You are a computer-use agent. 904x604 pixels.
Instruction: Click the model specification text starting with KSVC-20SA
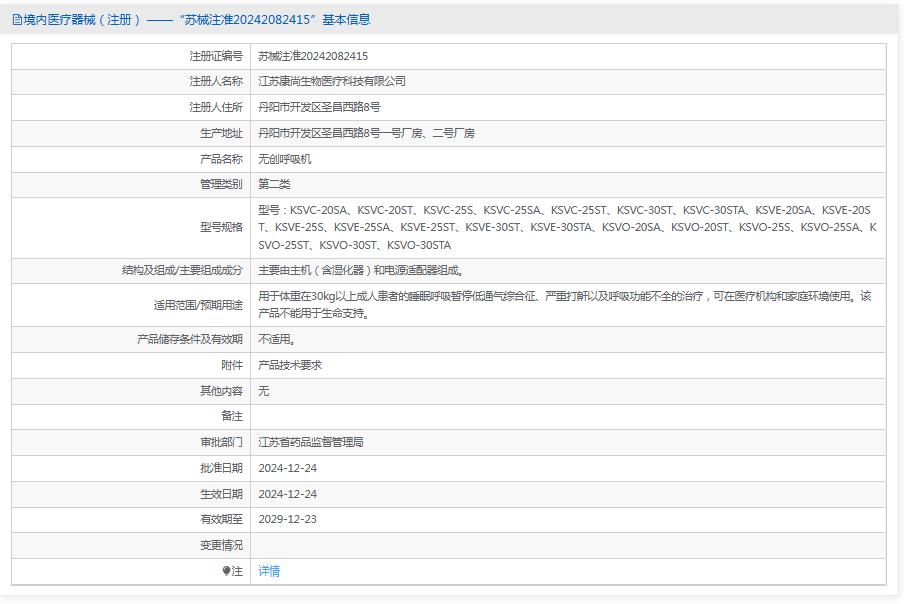[x=566, y=227]
